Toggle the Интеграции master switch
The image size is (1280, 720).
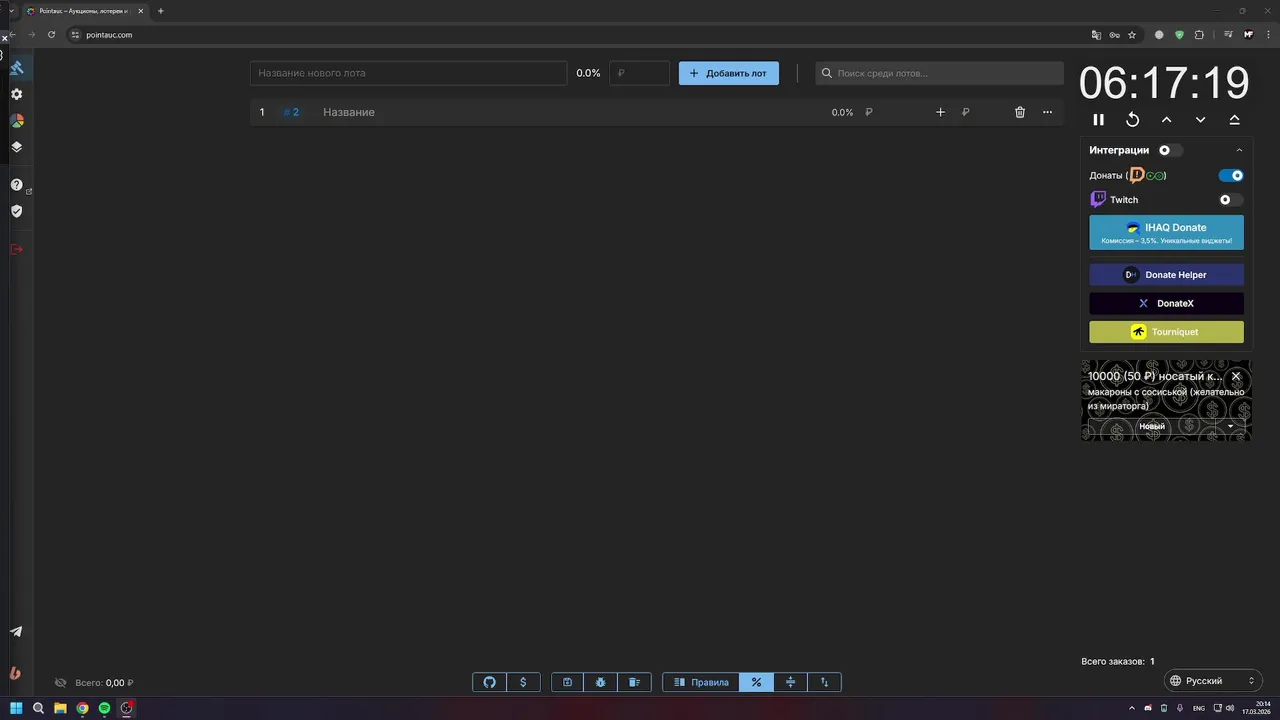(1170, 150)
